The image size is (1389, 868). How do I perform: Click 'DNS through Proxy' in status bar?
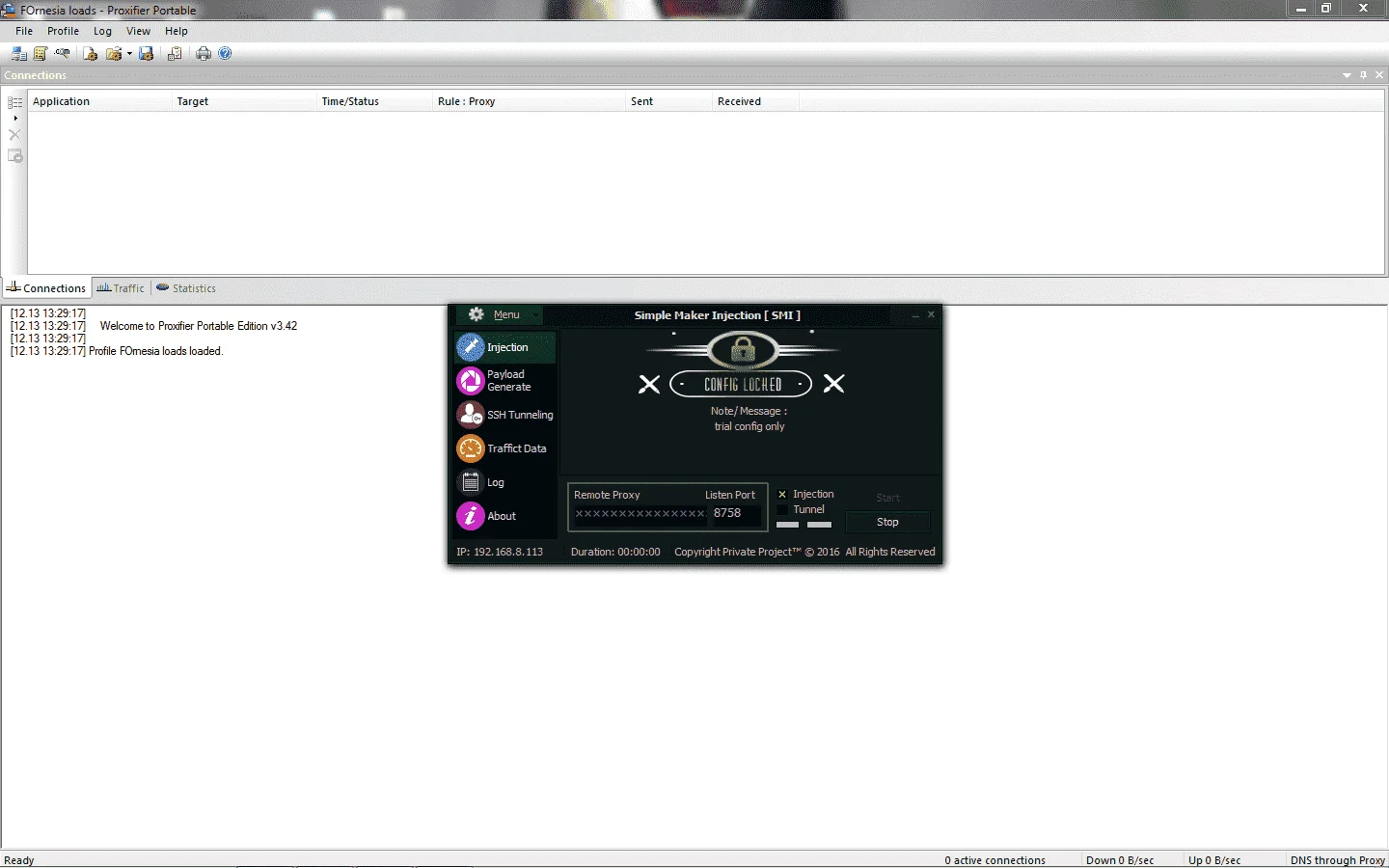coord(1338,860)
